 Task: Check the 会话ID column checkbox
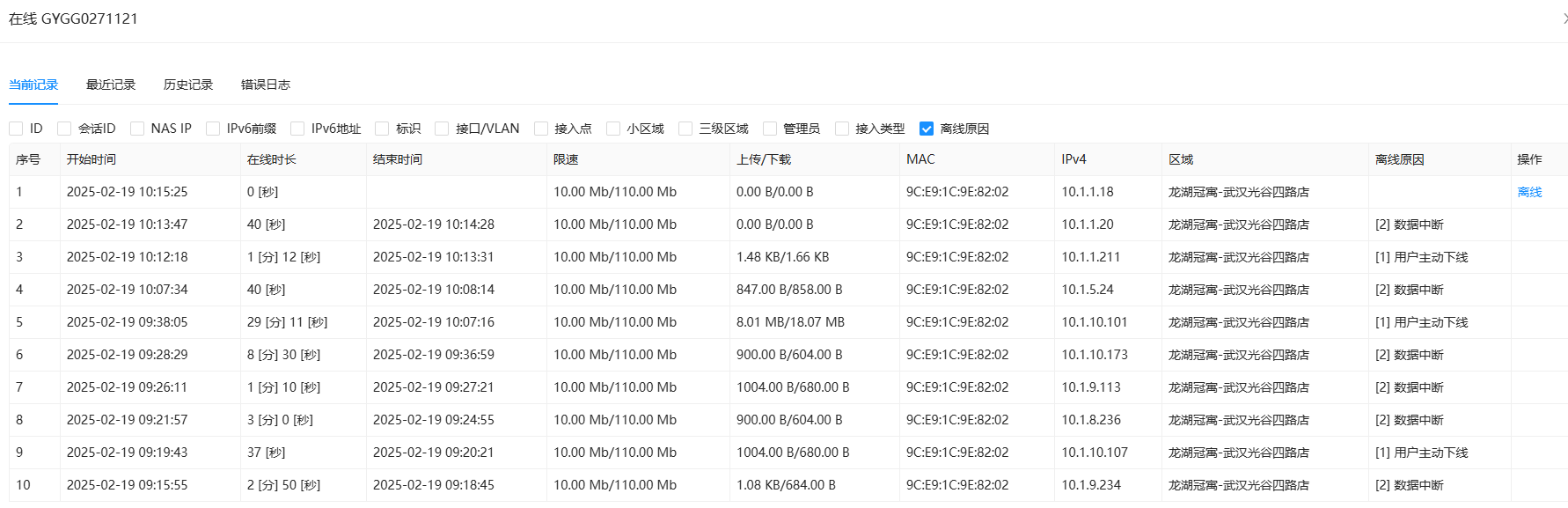pos(64,129)
